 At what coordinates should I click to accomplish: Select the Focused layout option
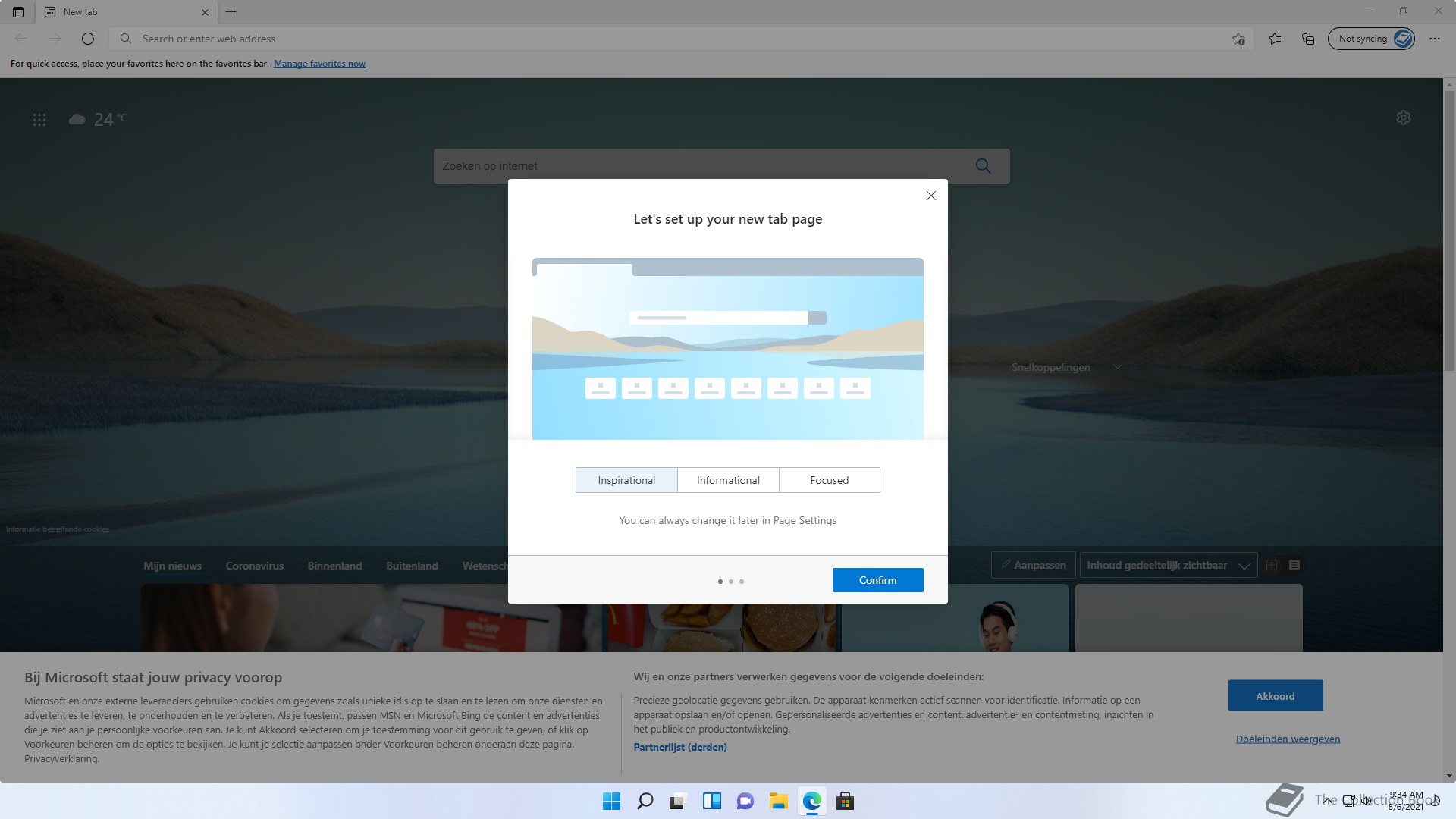830,480
